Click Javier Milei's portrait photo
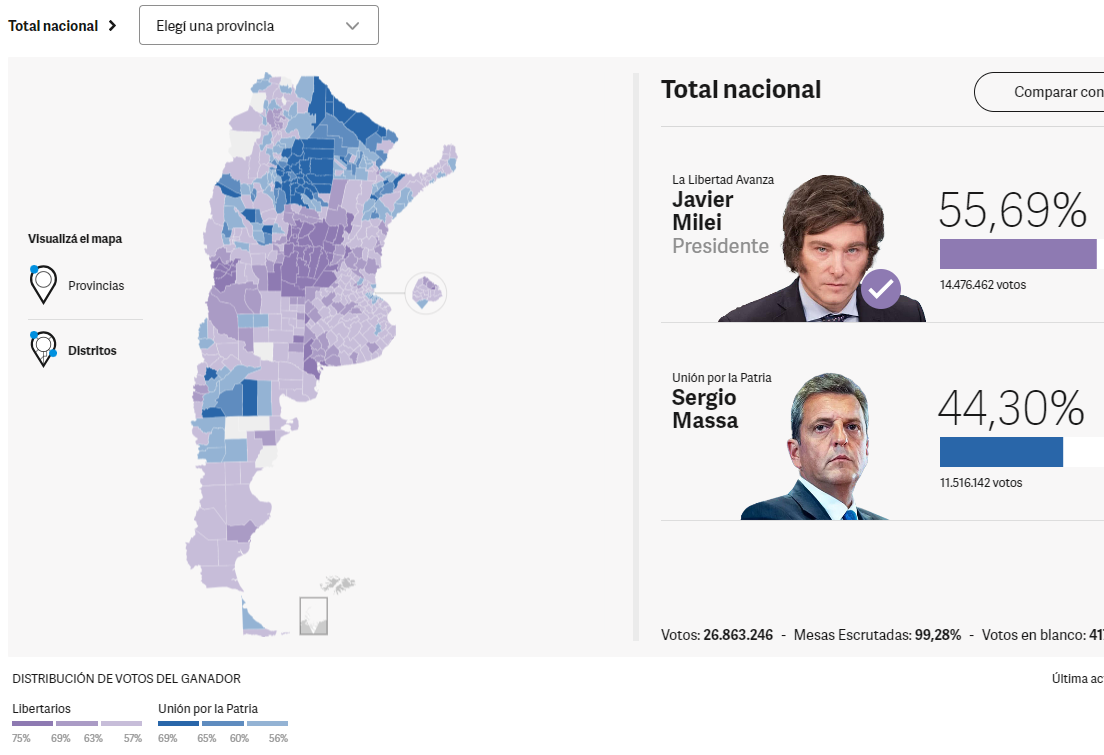This screenshot has width=1104, height=755. [x=823, y=250]
